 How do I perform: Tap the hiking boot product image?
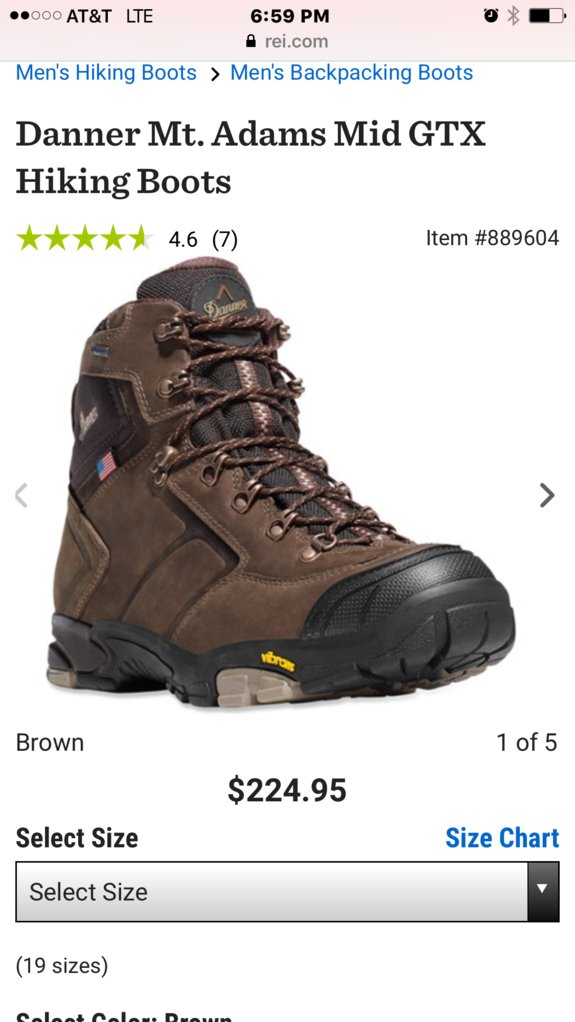point(280,482)
